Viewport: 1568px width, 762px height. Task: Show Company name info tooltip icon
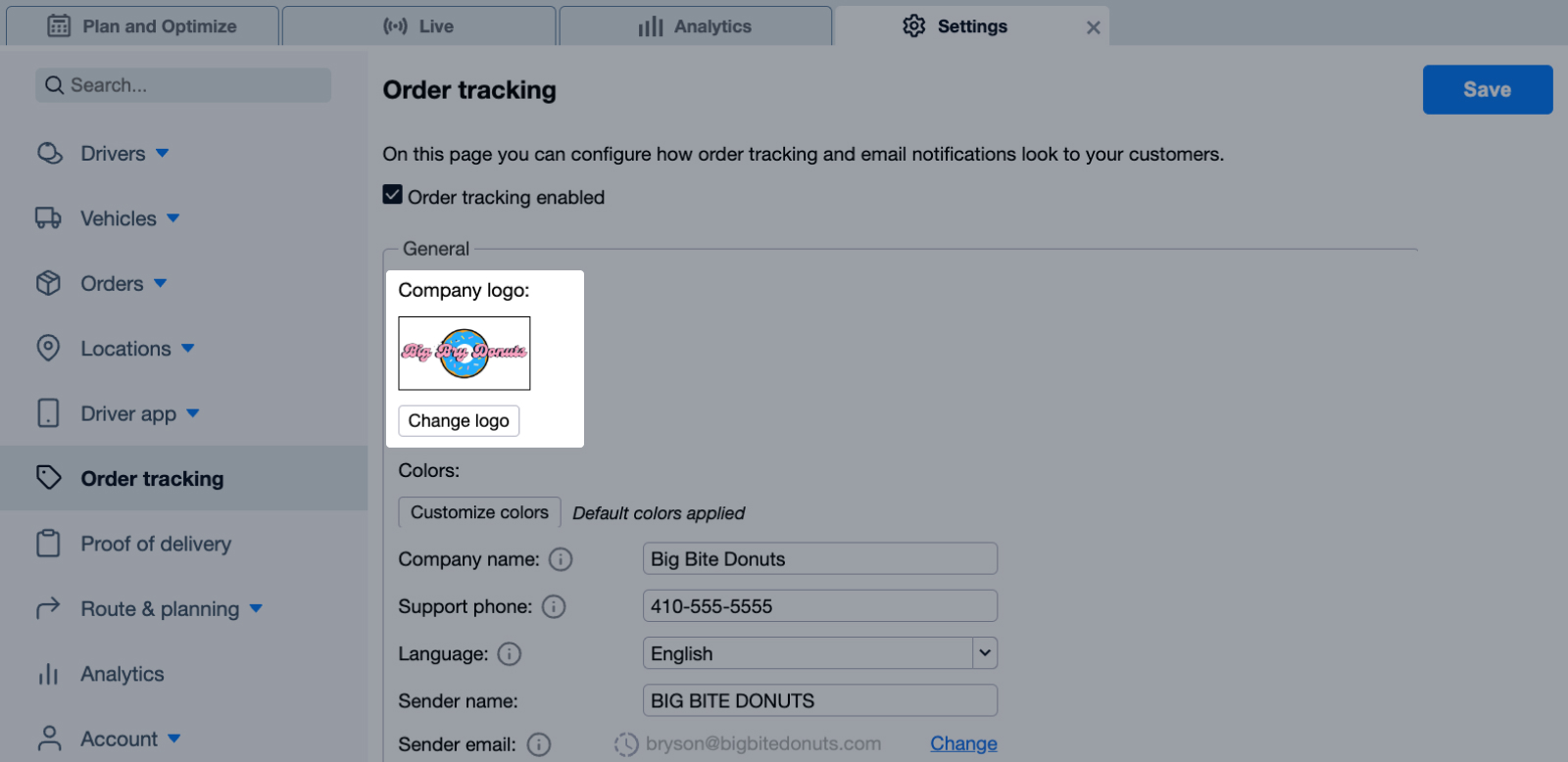point(561,559)
